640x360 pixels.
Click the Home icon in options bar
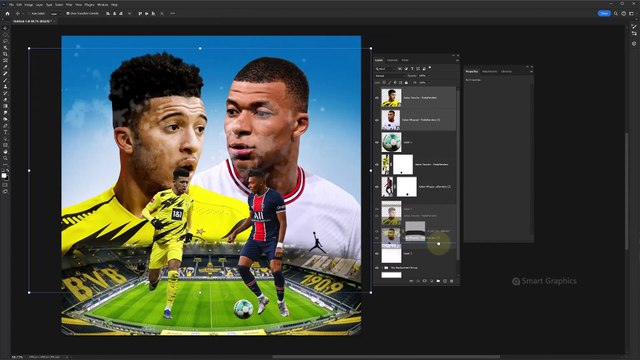pyautogui.click(x=7, y=13)
